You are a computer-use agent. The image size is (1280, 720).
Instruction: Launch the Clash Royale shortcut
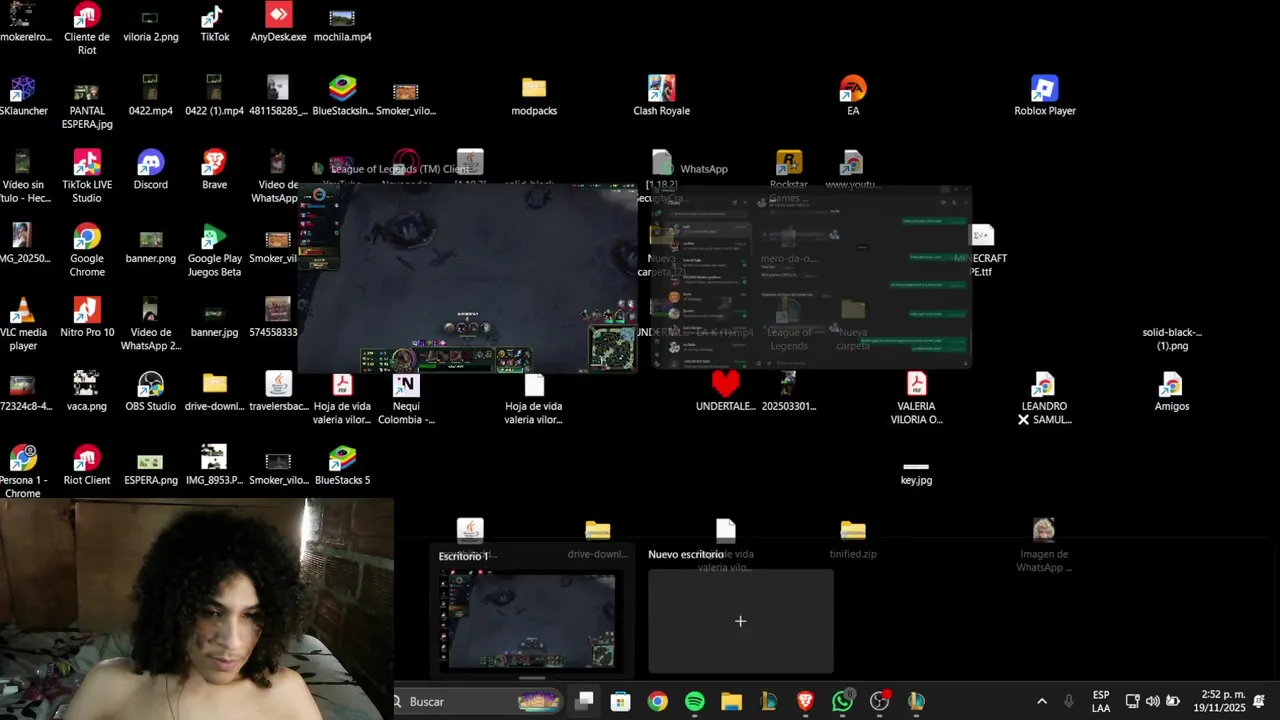pyautogui.click(x=661, y=96)
